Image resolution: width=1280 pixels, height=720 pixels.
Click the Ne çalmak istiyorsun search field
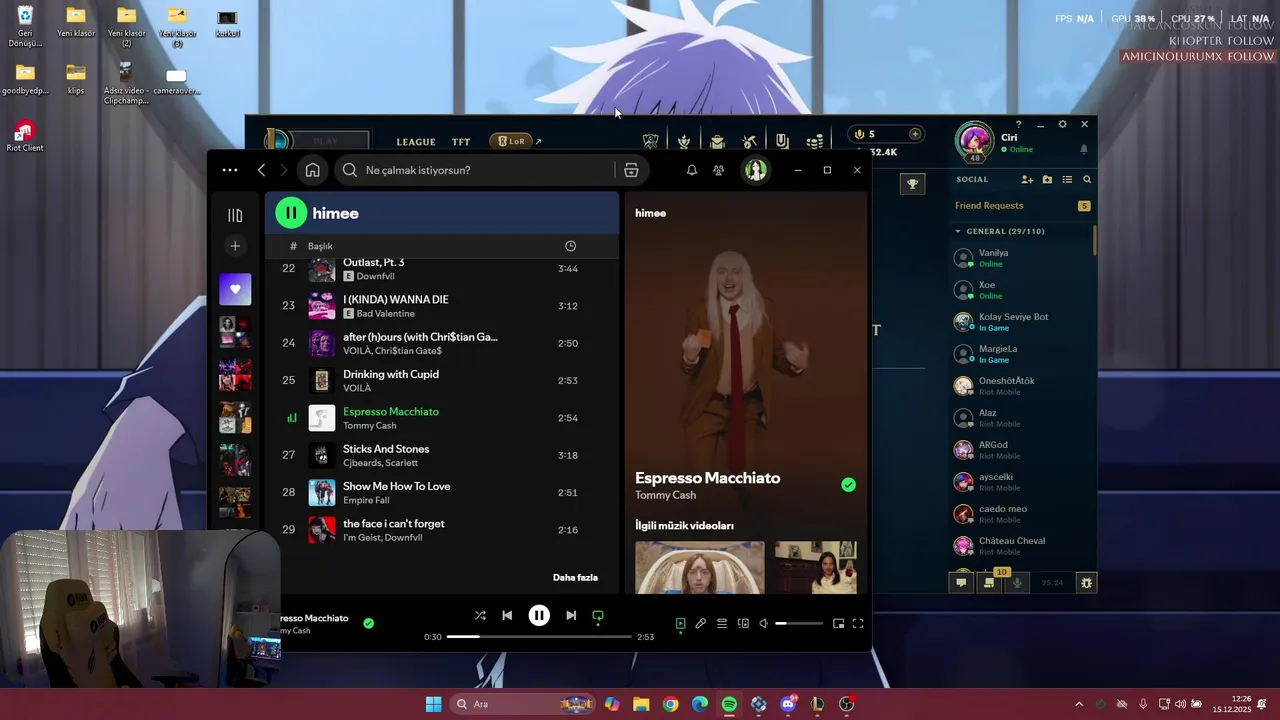pyautogui.click(x=473, y=170)
